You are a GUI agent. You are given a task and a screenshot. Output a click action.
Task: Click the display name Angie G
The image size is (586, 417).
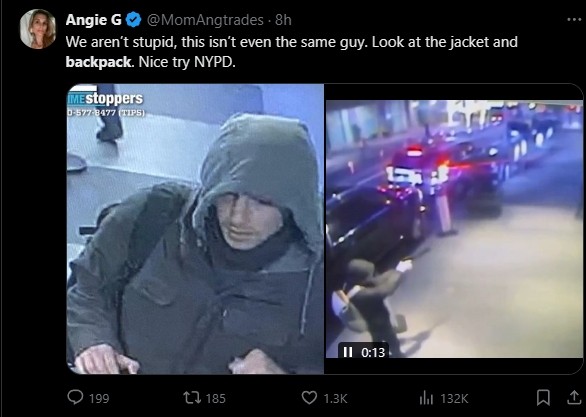[x=93, y=20]
